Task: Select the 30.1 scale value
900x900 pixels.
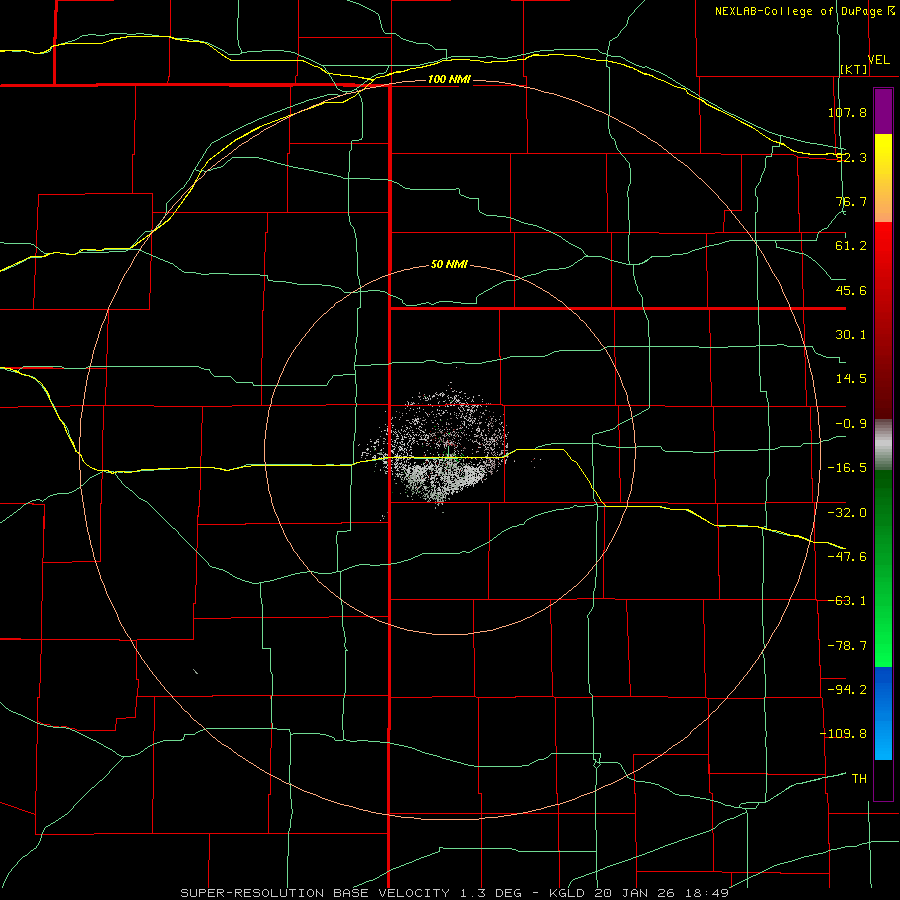Action: click(851, 335)
